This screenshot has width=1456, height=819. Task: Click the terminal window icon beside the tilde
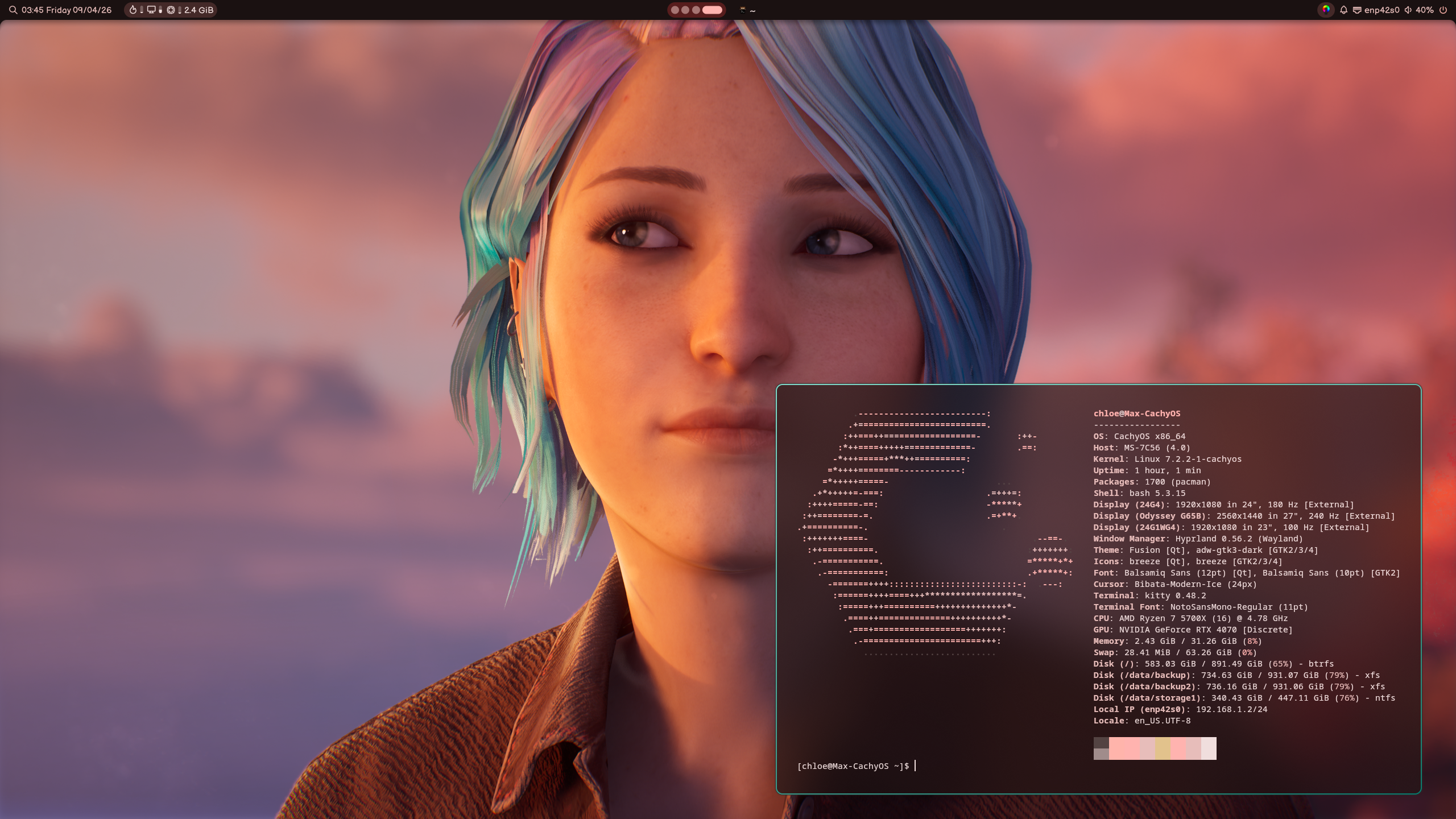[742, 10]
